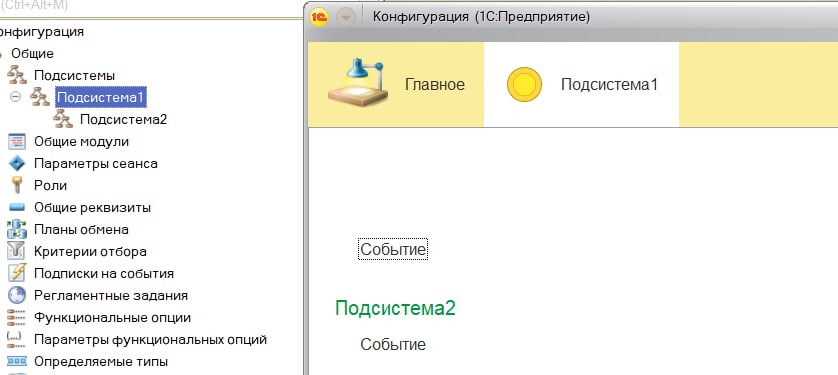Select the Общие модули tree item

[x=81, y=142]
